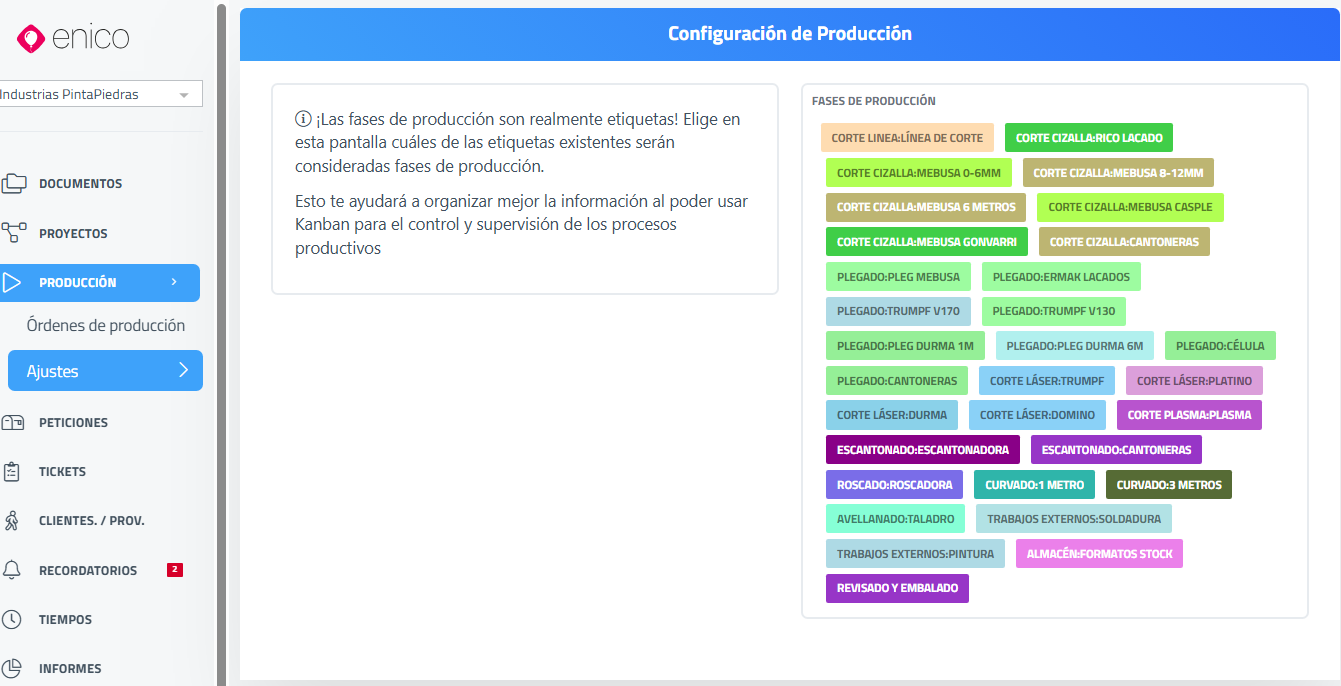Open the Industrias PintaPiedras company dropdown

(x=98, y=95)
